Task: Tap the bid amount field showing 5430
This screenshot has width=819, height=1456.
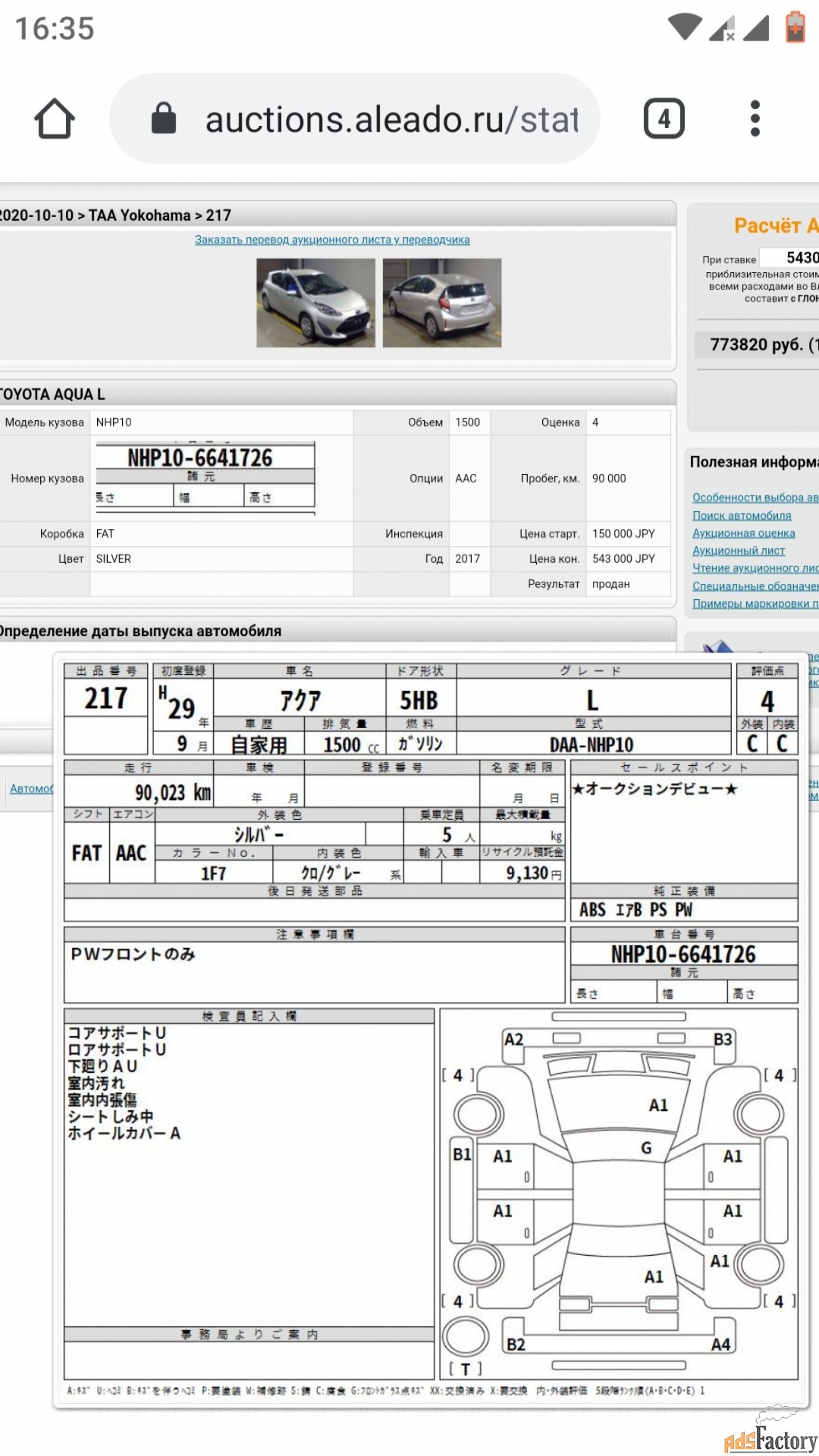Action: point(789,258)
